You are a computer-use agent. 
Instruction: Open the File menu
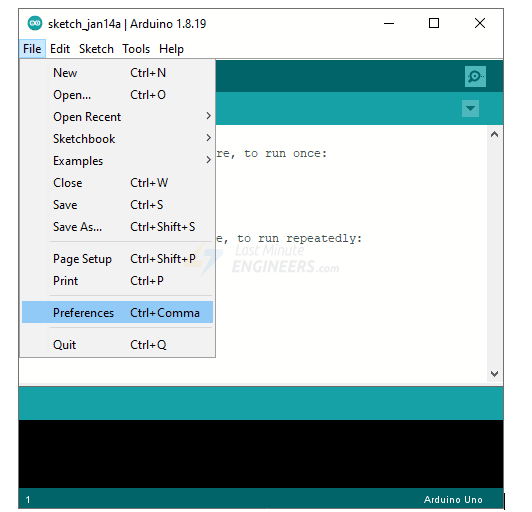(x=32, y=49)
